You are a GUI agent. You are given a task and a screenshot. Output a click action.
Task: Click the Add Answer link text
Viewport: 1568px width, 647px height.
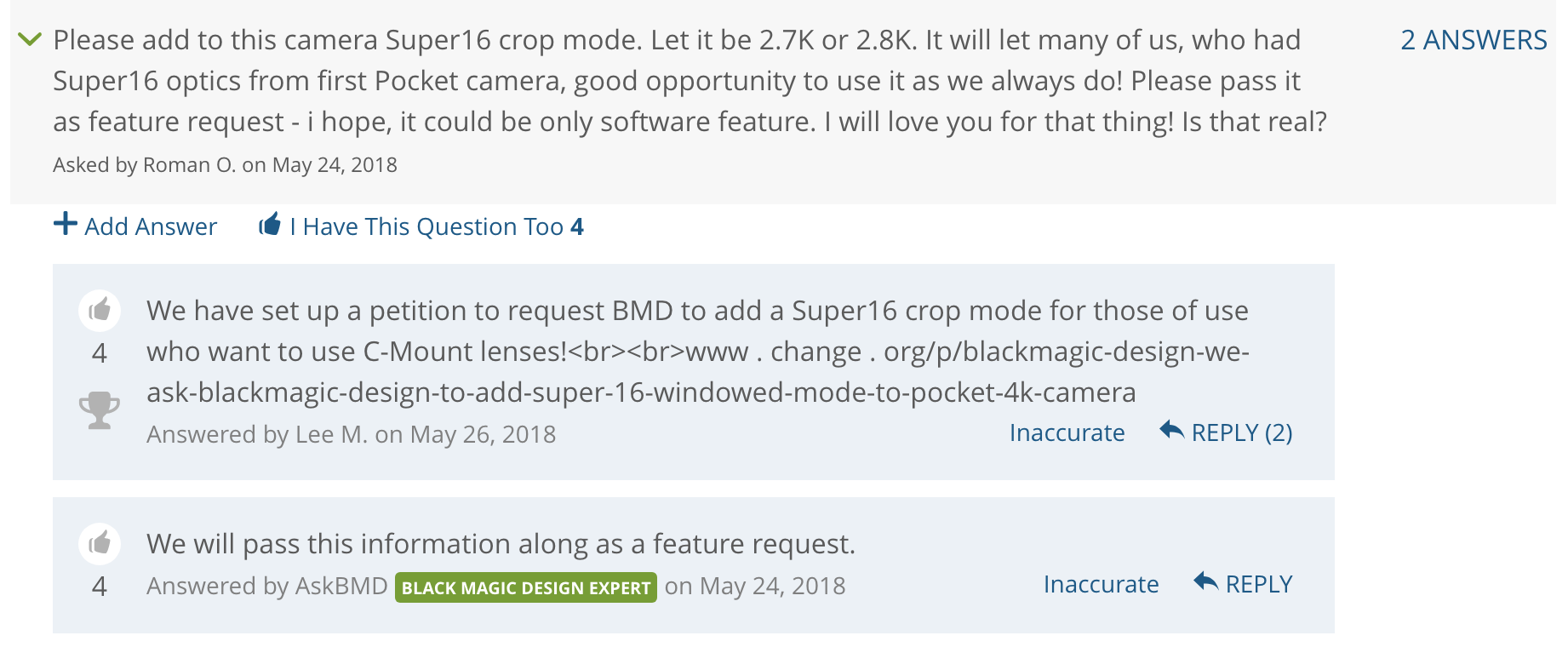click(x=151, y=226)
